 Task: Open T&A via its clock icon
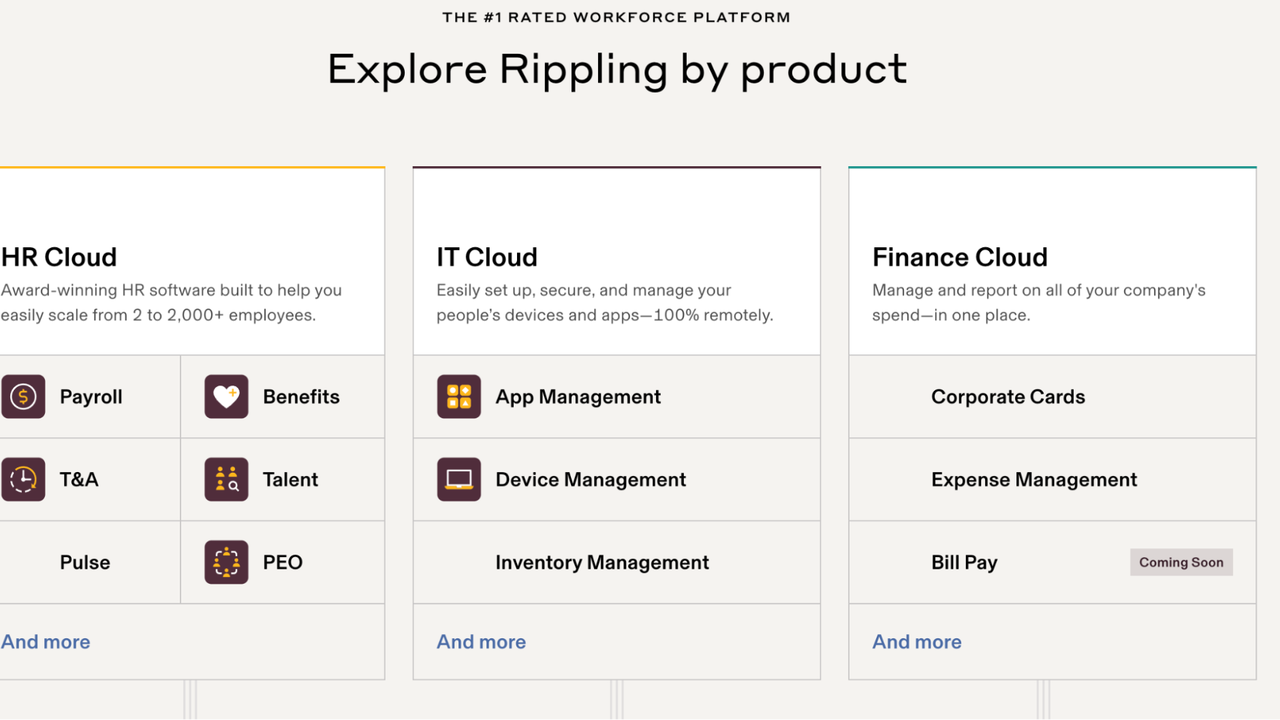pos(22,479)
